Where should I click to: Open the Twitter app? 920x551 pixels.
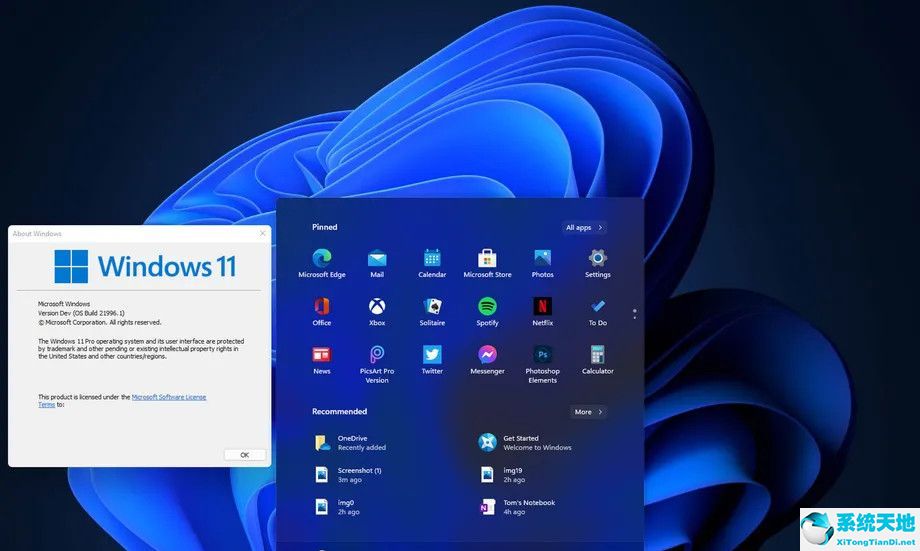pos(432,360)
